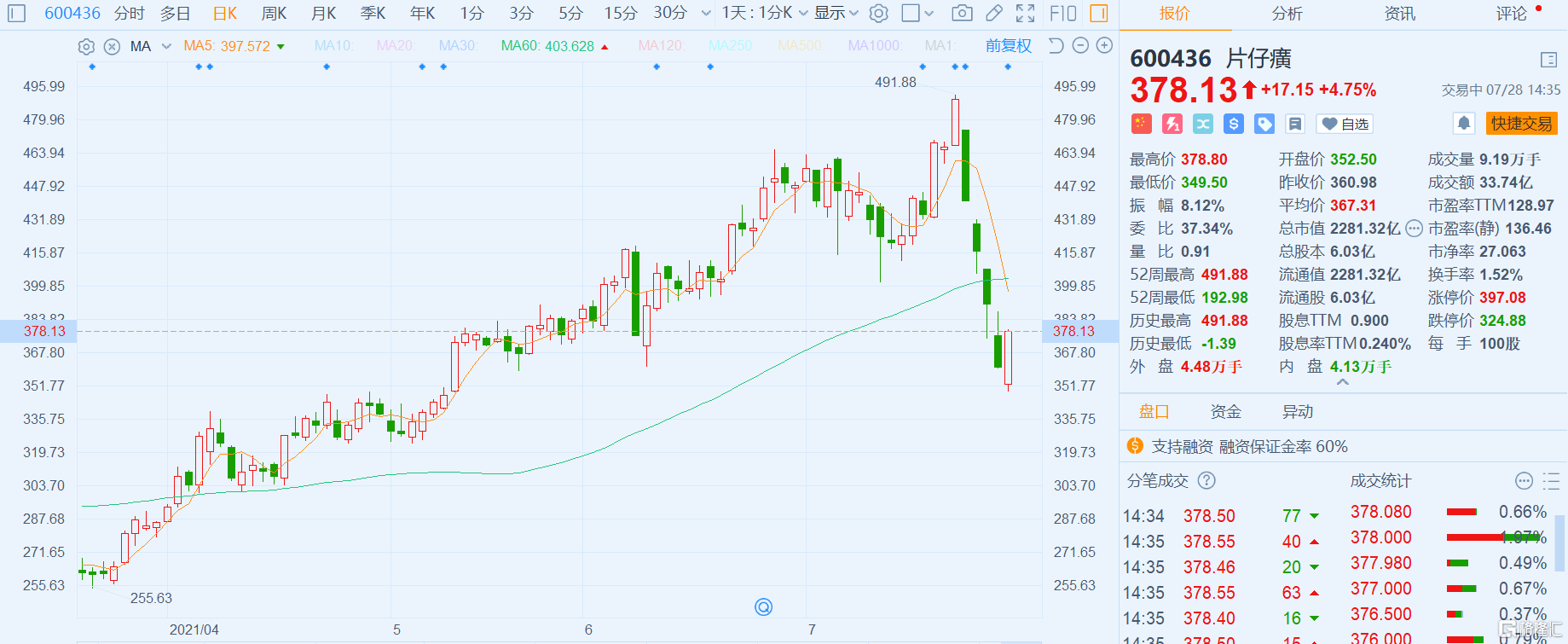Screen dimensions: 1568x644
Task: Click the China flag market icon
Action: point(1141,124)
